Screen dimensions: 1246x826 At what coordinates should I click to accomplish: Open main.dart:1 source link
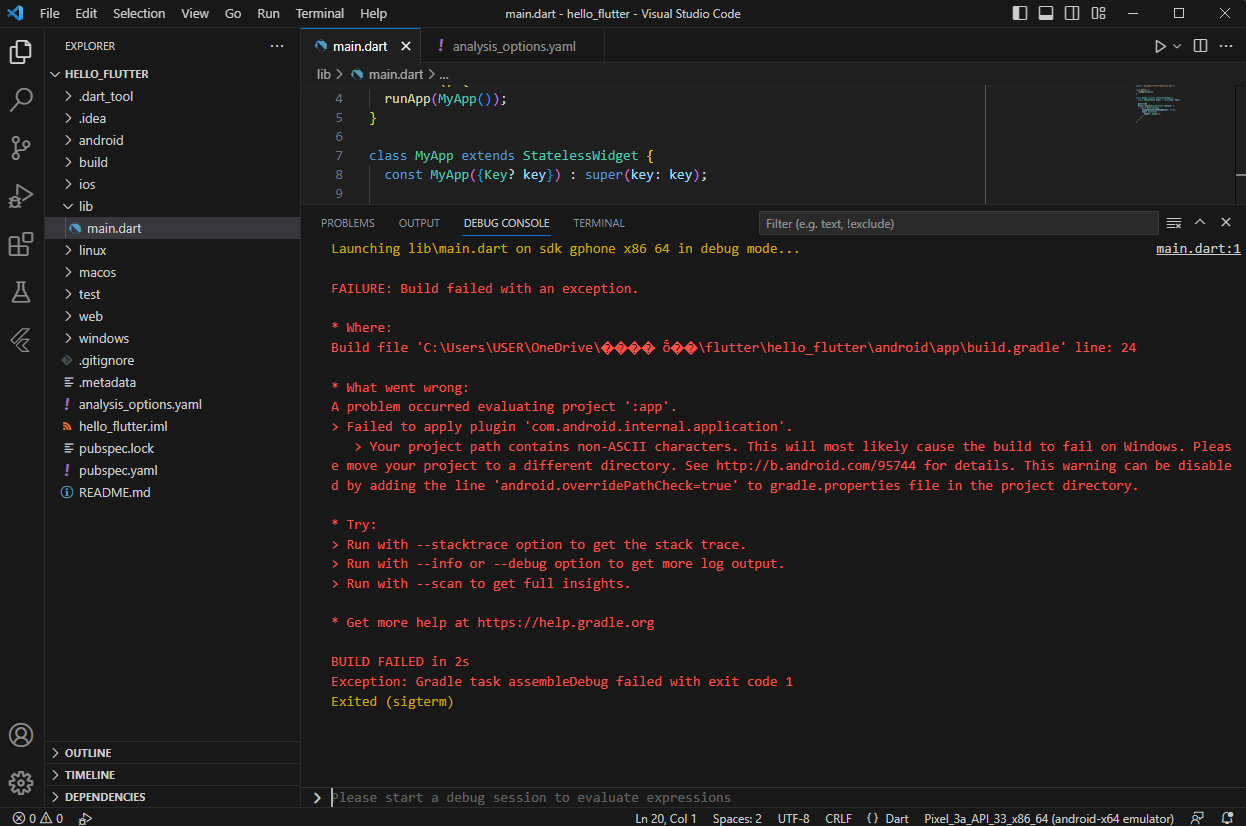tap(1198, 249)
